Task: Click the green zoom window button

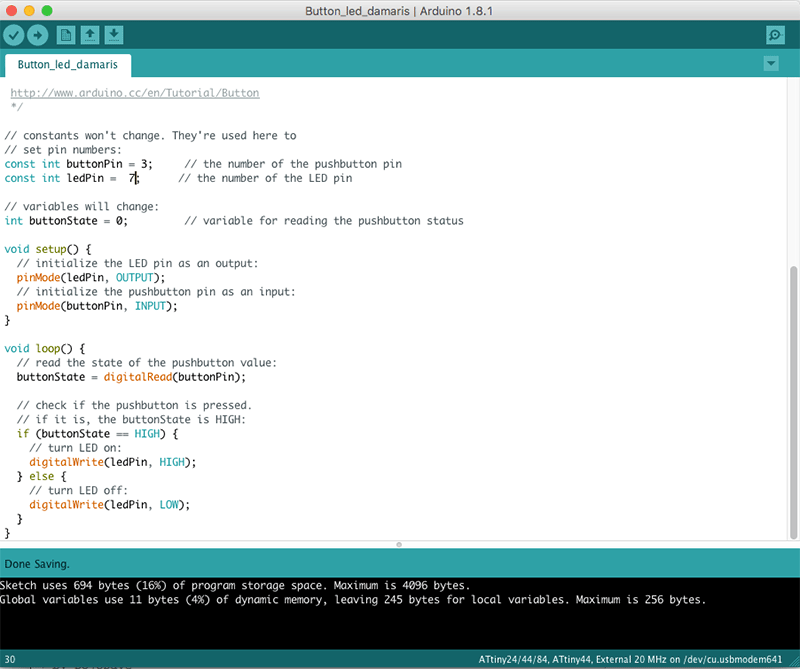Action: 47,10
